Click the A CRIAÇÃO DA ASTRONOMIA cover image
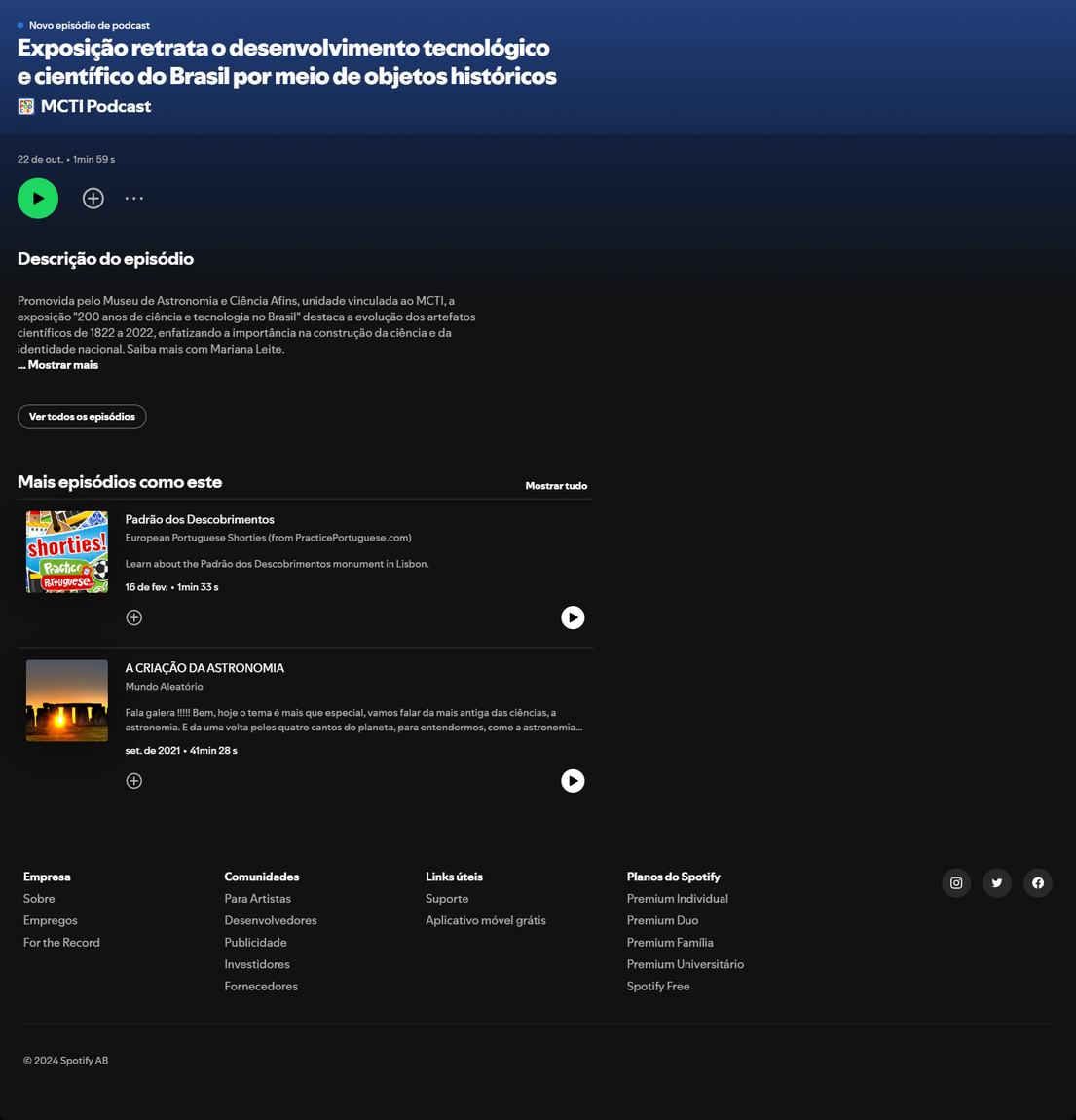This screenshot has height=1120, width=1076. [x=66, y=700]
